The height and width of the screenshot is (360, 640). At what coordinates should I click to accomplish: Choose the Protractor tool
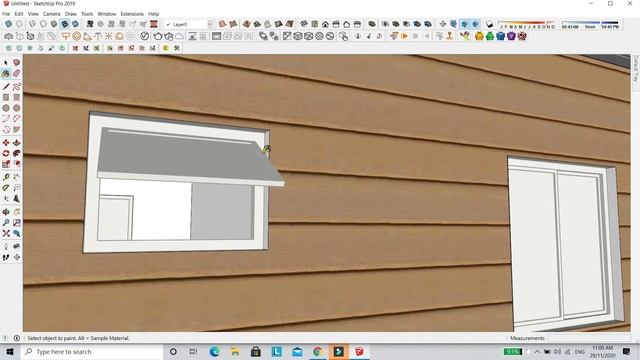6,188
